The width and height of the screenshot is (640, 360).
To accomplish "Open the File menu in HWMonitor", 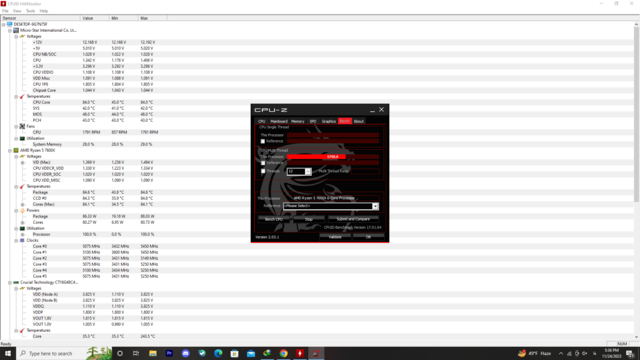I will pos(5,11).
